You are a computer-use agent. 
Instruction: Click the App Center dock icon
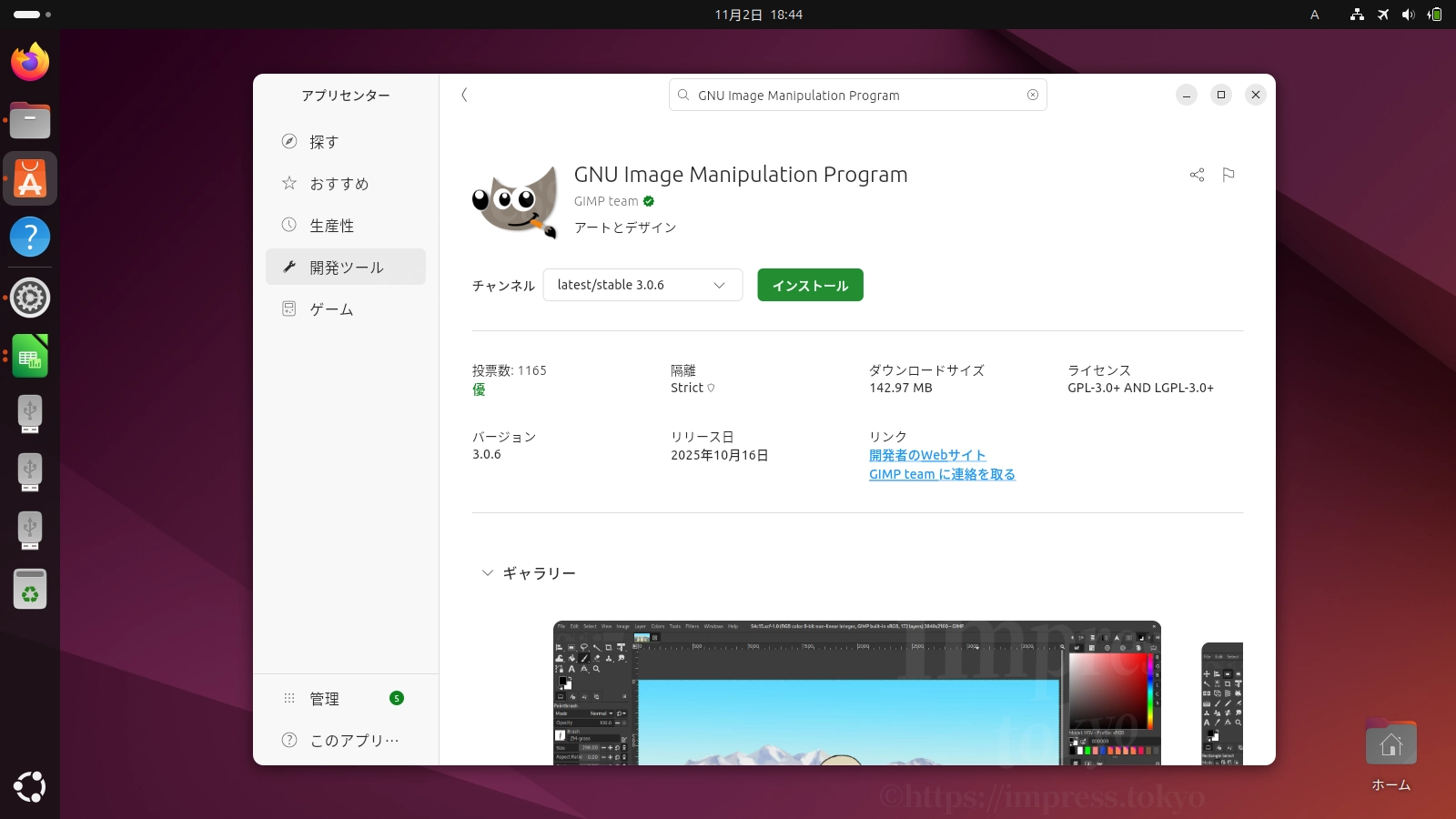pos(30,178)
